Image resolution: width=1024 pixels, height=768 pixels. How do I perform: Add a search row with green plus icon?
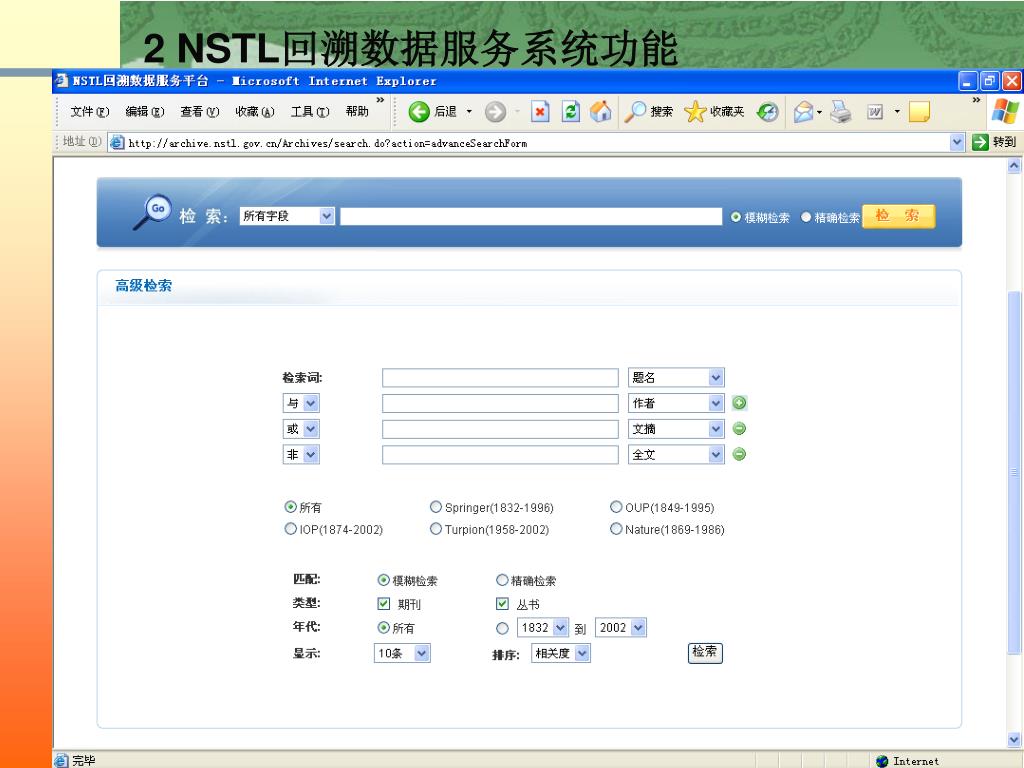[x=739, y=403]
